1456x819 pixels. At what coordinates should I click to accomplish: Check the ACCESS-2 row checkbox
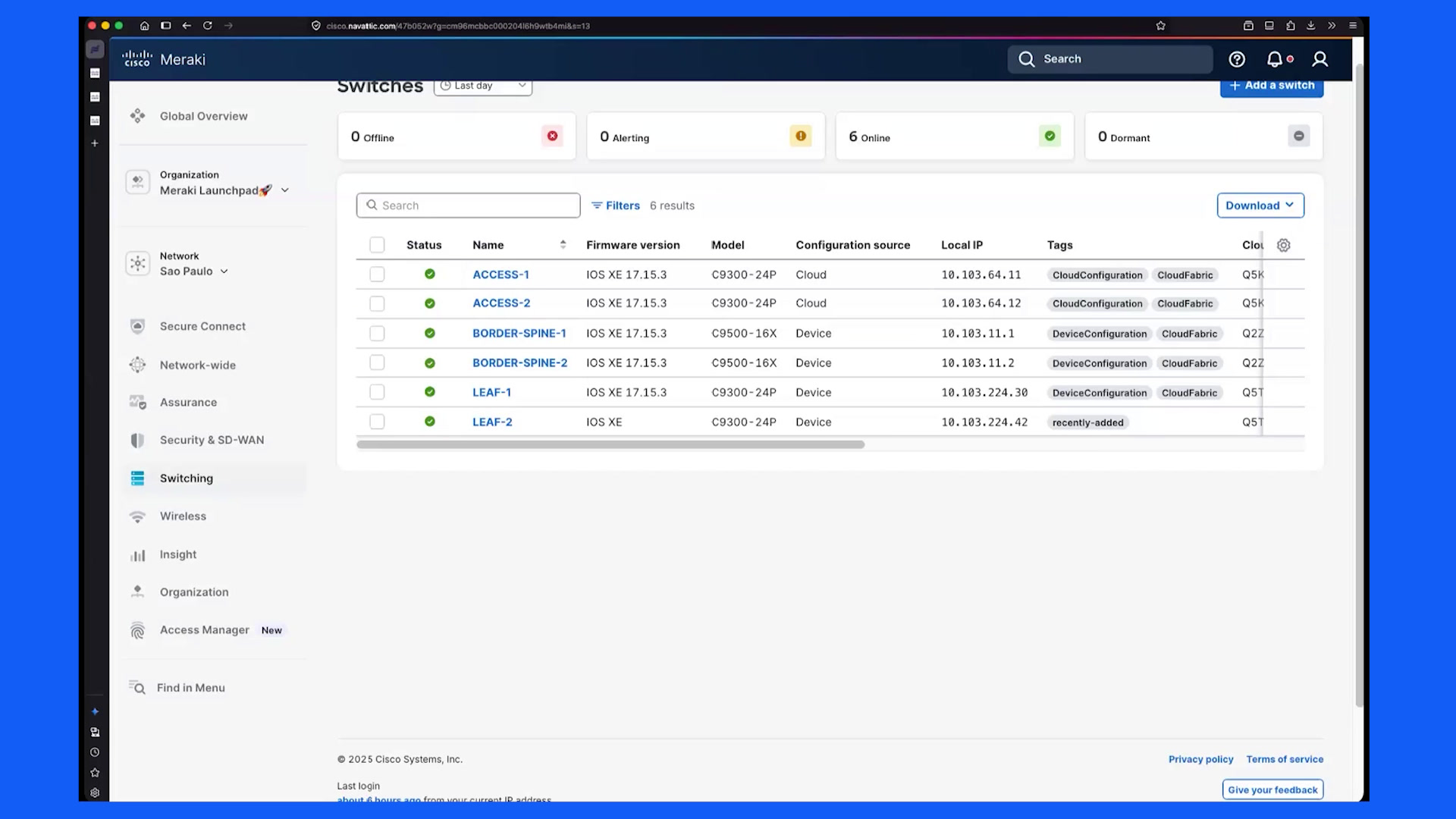pyautogui.click(x=377, y=303)
